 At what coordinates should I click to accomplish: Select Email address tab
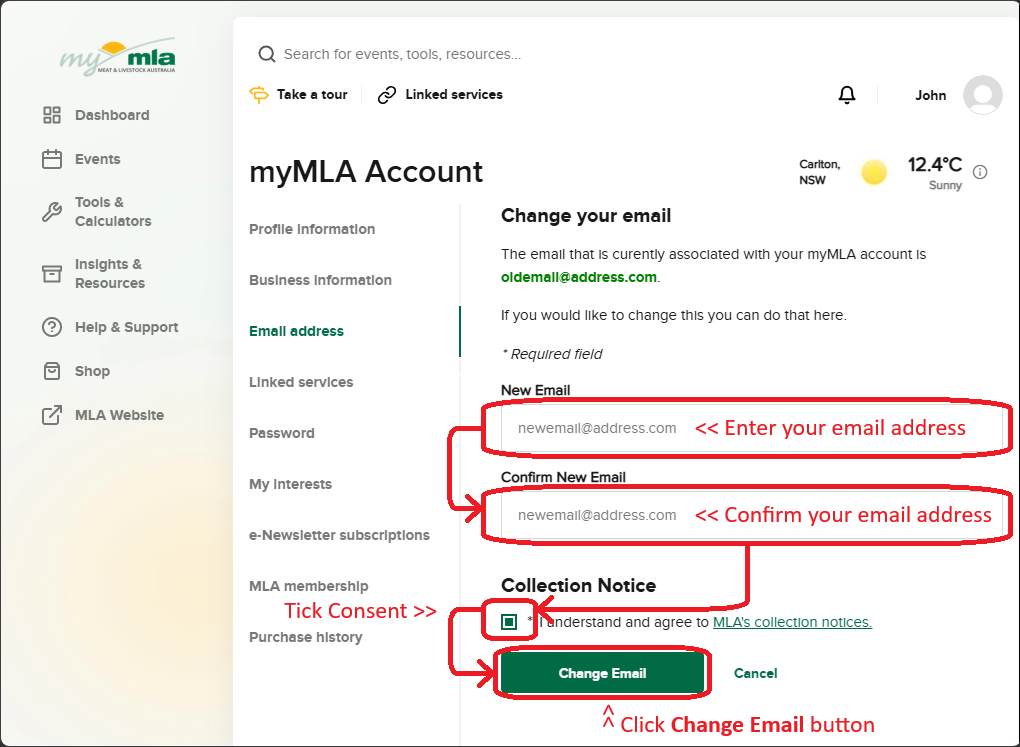coord(297,331)
